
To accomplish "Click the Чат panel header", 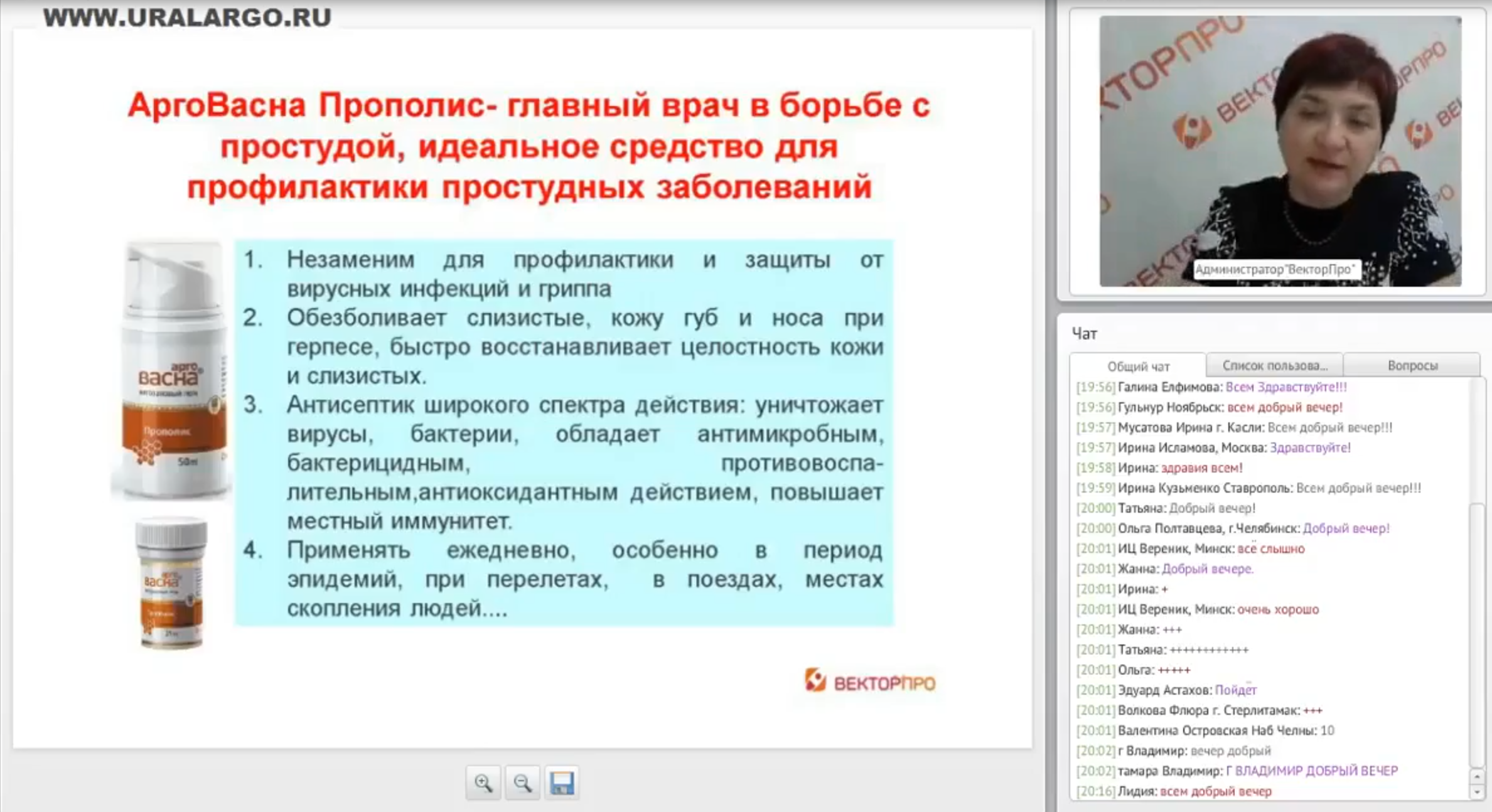I will pyautogui.click(x=1085, y=334).
